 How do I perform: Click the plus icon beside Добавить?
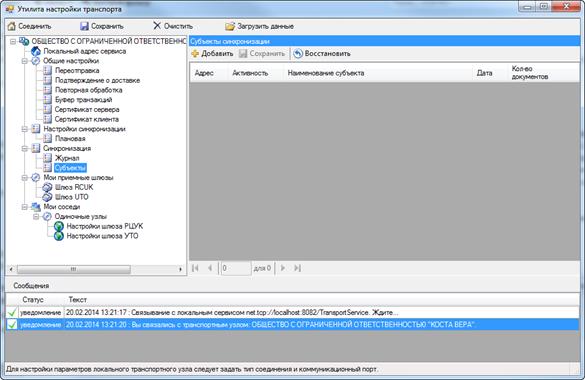(x=195, y=54)
